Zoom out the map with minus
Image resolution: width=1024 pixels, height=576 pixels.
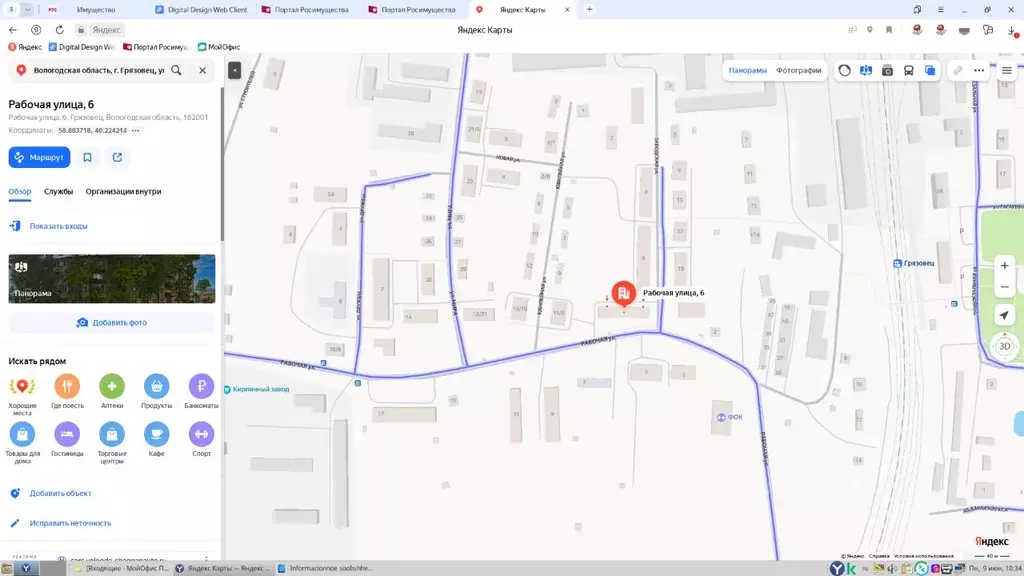pos(1004,287)
